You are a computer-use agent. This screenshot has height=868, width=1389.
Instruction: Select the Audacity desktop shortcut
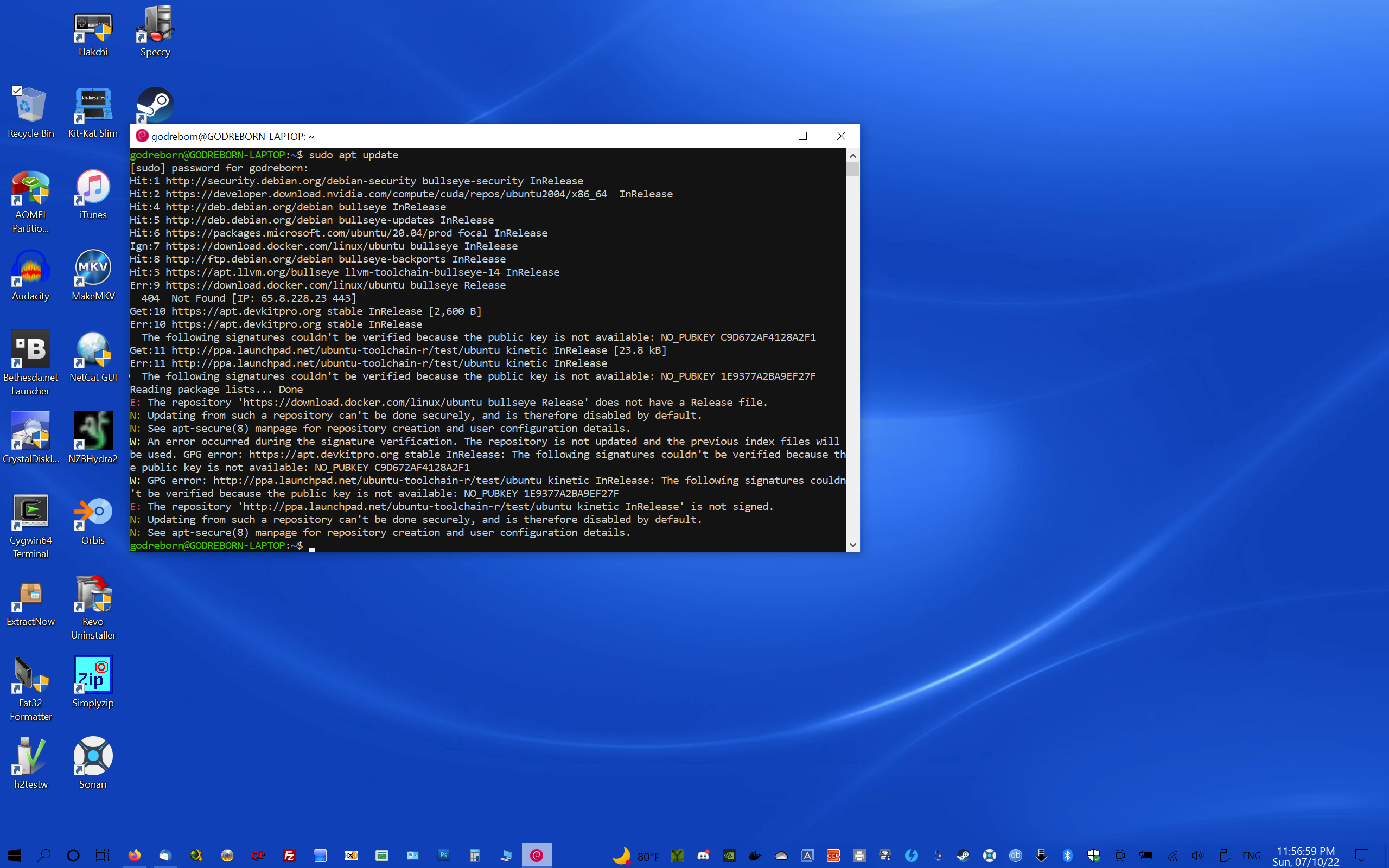[30, 276]
